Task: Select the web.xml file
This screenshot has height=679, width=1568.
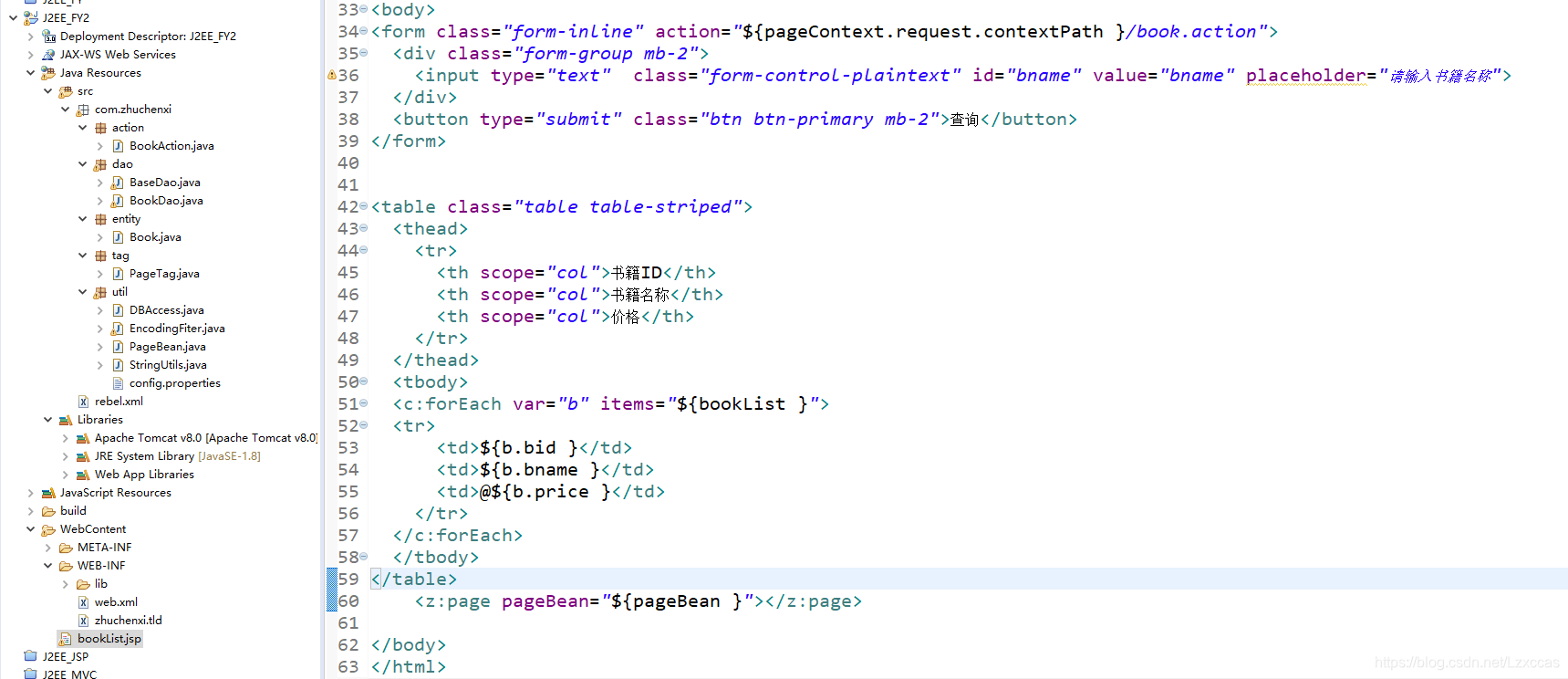Action: (116, 602)
